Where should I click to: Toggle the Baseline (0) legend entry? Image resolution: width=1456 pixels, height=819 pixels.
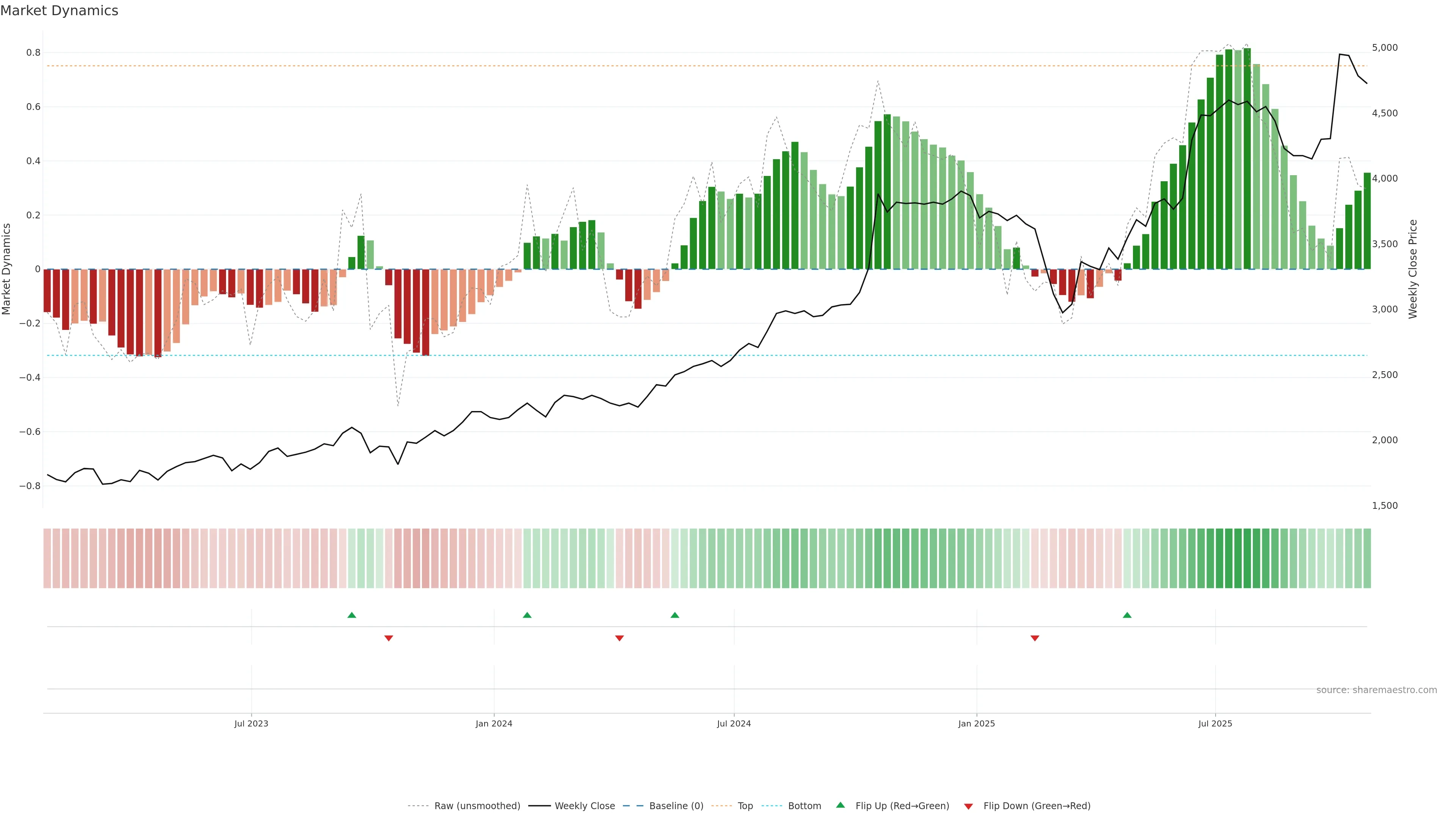click(676, 806)
